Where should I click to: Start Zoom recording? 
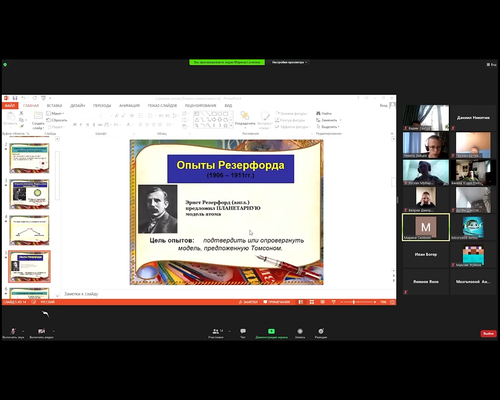pos(300,333)
